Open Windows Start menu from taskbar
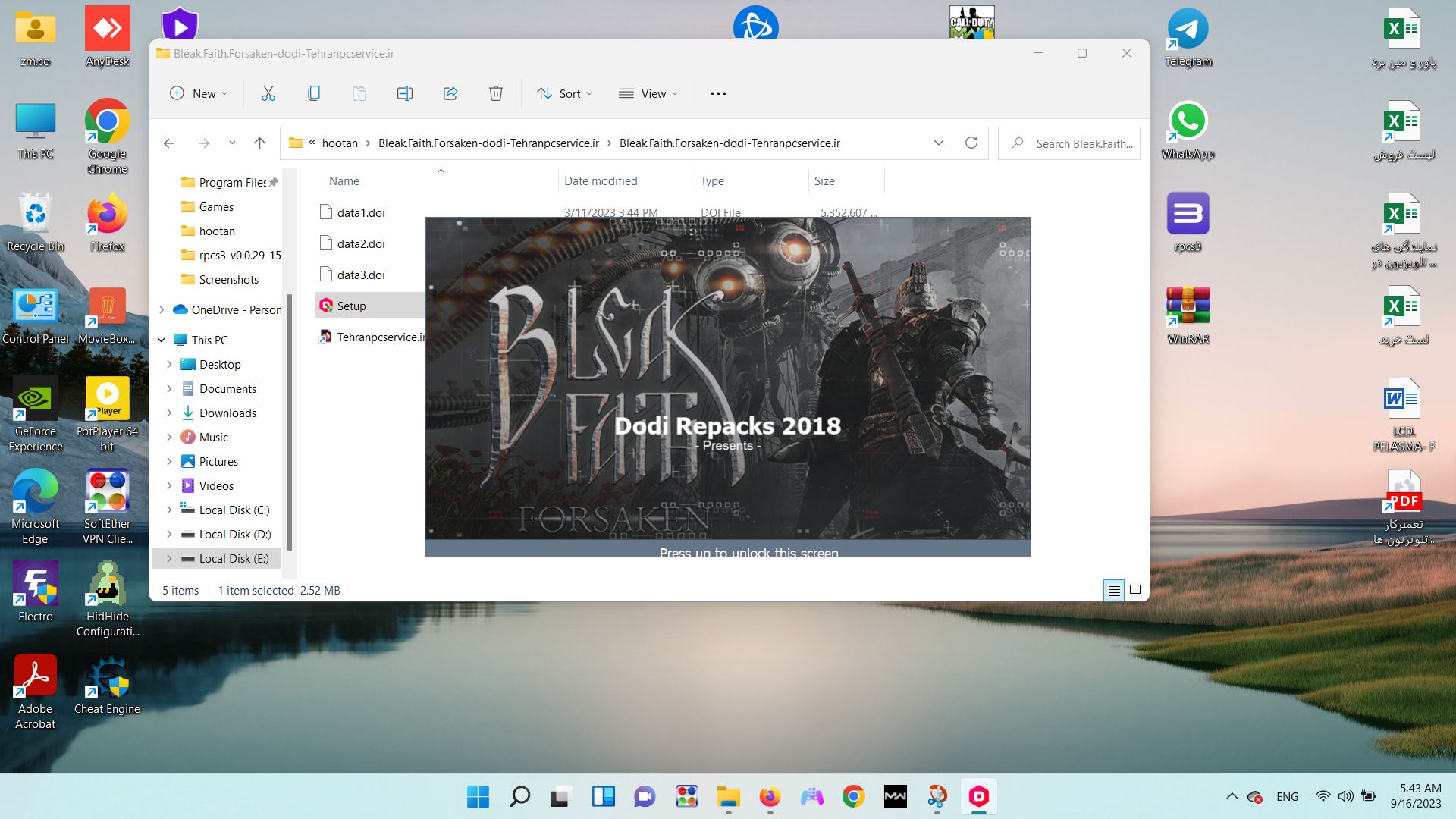 [478, 796]
